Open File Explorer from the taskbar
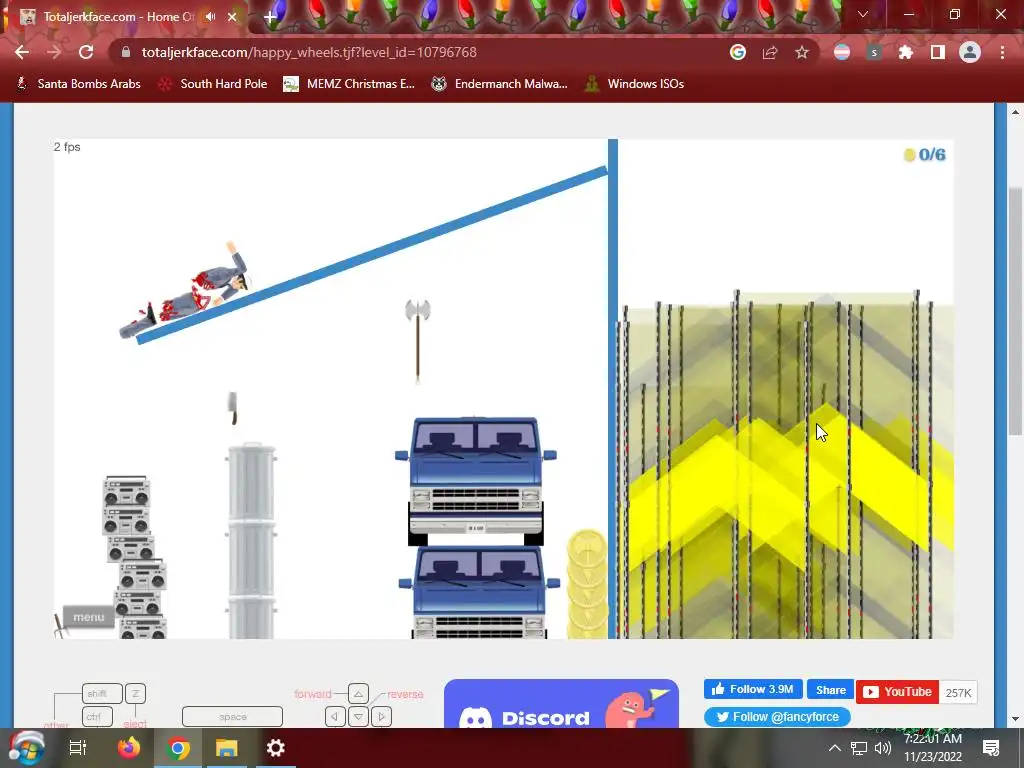This screenshot has height=768, width=1024. 227,748
